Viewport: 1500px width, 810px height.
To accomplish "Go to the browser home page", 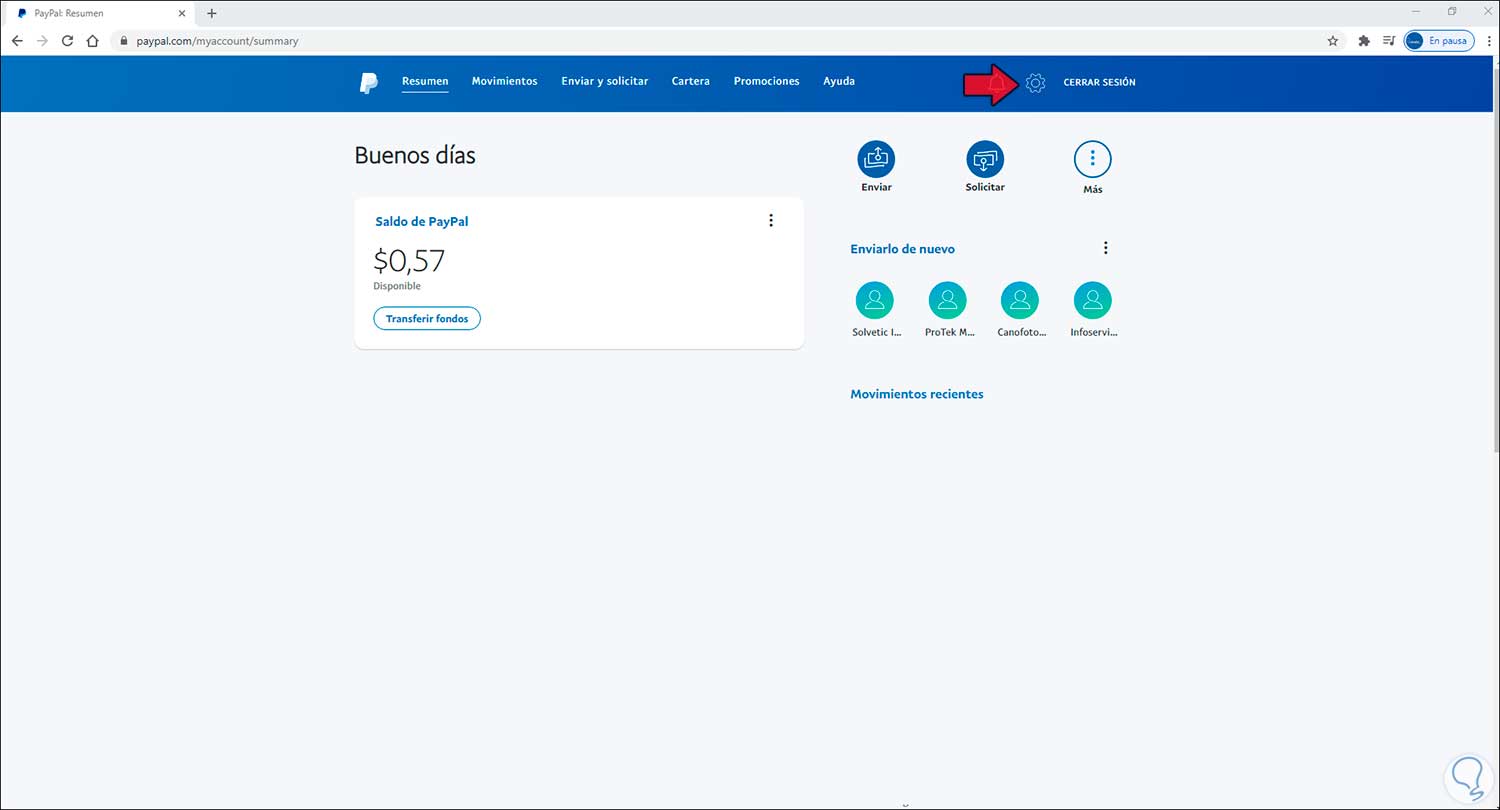I will tap(92, 41).
